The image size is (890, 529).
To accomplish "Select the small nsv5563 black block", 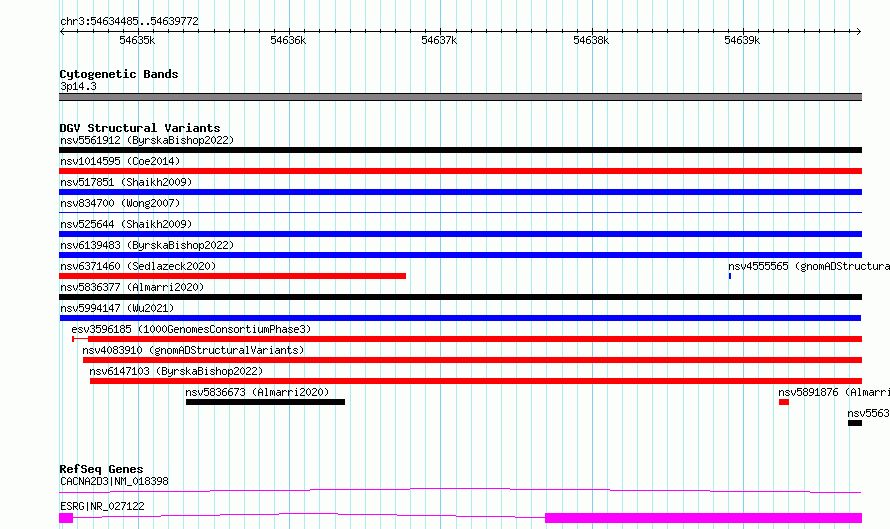I will pos(855,423).
